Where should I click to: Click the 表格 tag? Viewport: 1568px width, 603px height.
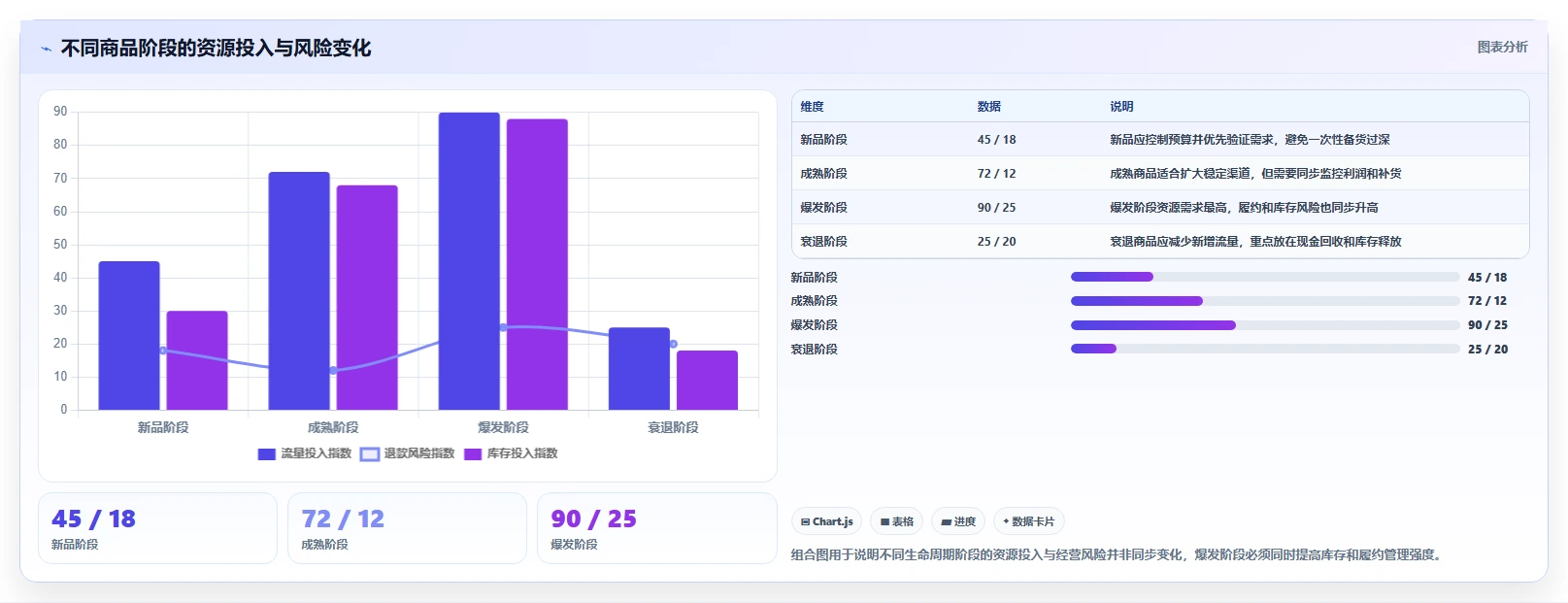coord(896,521)
